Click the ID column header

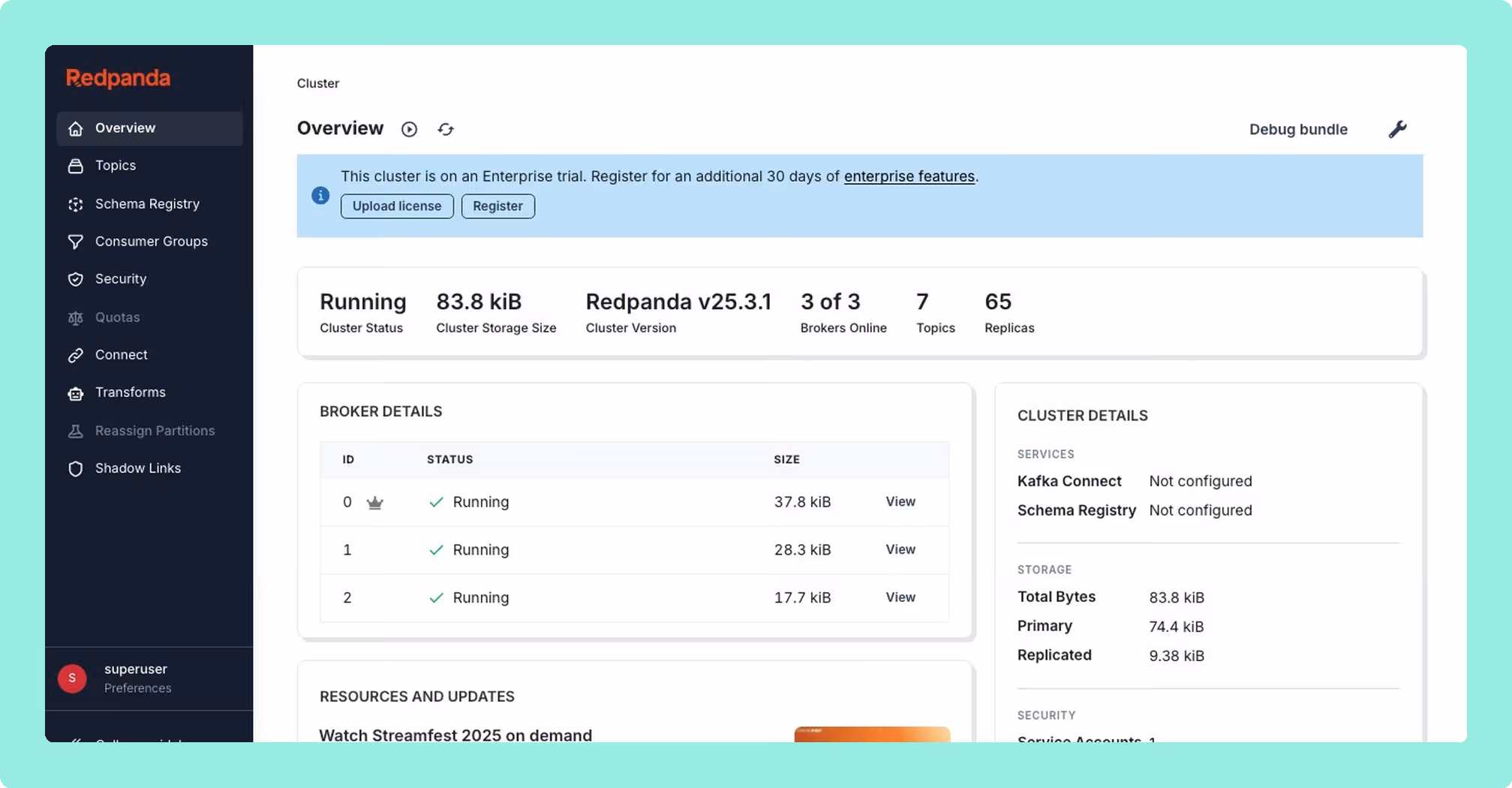tap(348, 459)
